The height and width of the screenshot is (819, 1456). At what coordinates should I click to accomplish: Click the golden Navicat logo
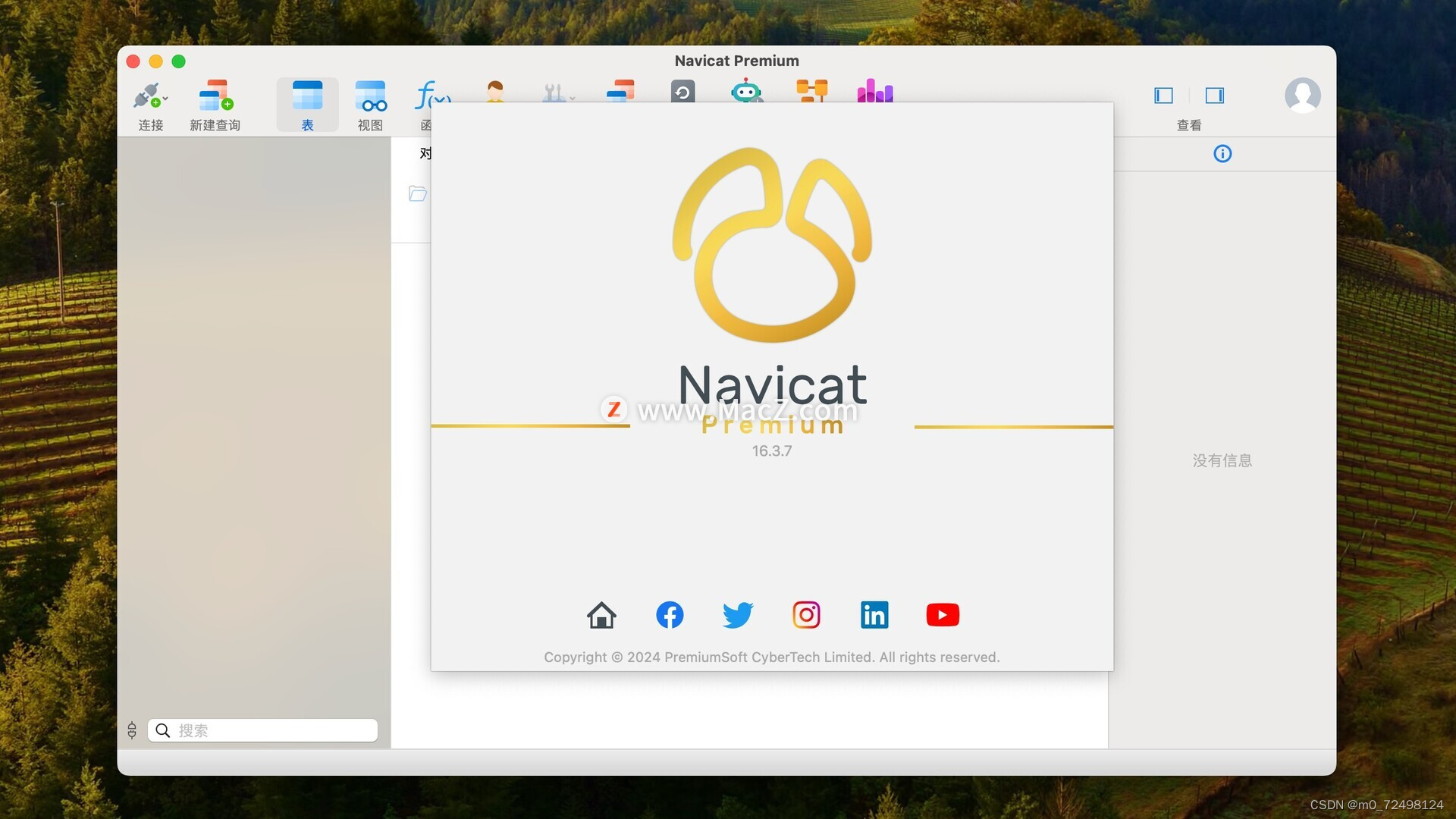pos(772,244)
